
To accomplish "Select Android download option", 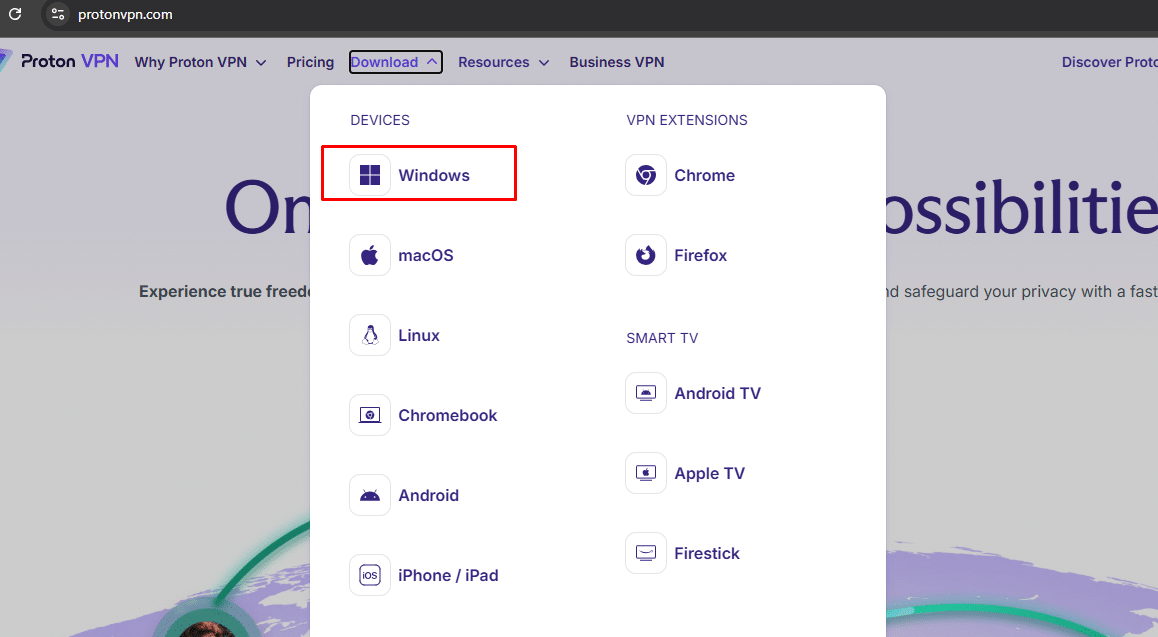I will click(x=405, y=495).
